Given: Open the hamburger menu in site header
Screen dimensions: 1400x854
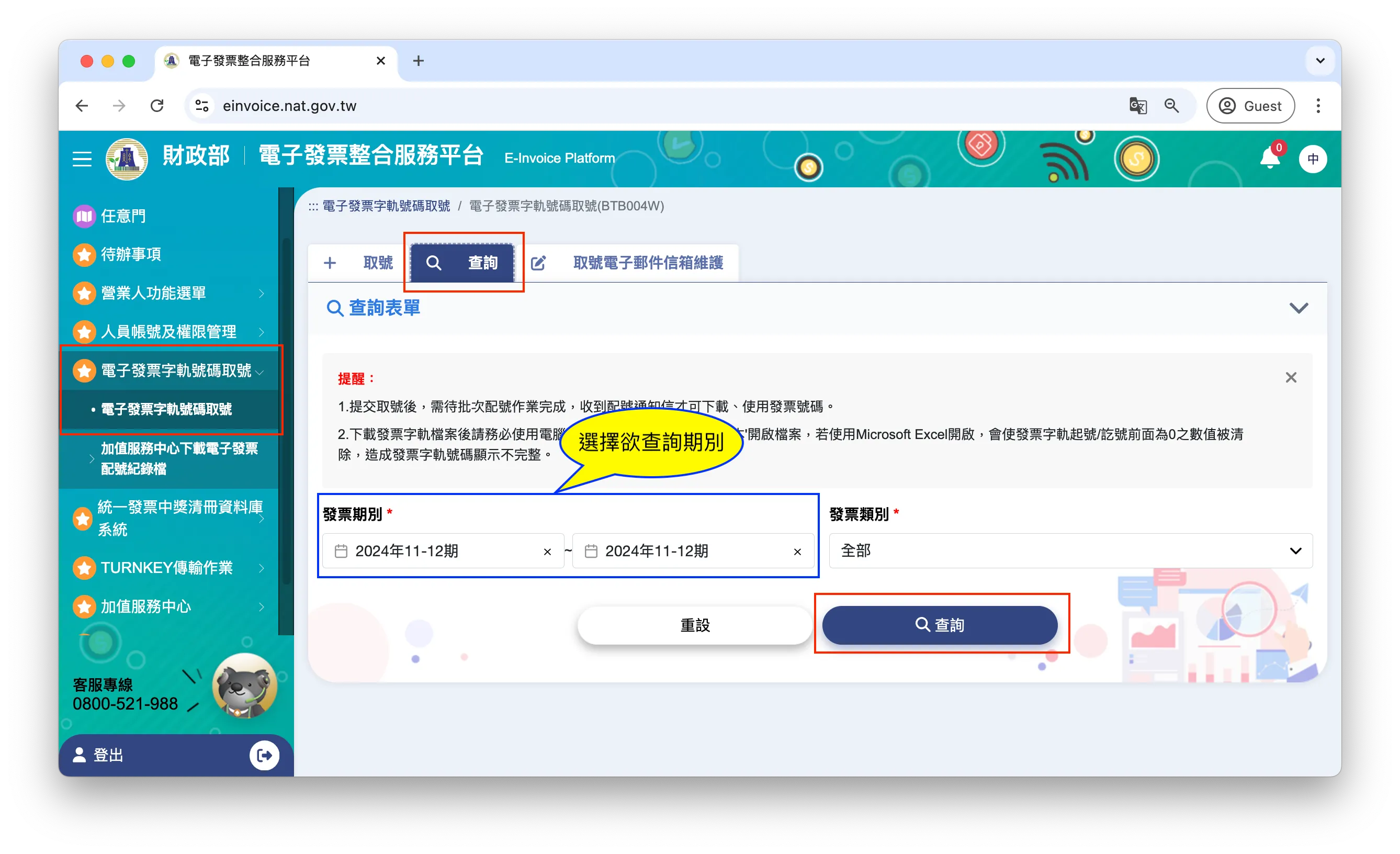Looking at the screenshot, I should (x=82, y=159).
